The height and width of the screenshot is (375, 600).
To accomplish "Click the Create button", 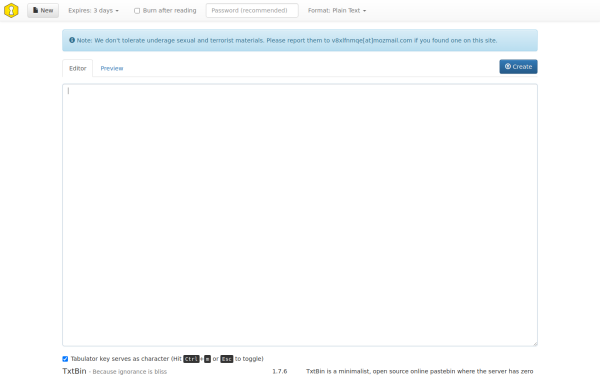I will (x=518, y=67).
